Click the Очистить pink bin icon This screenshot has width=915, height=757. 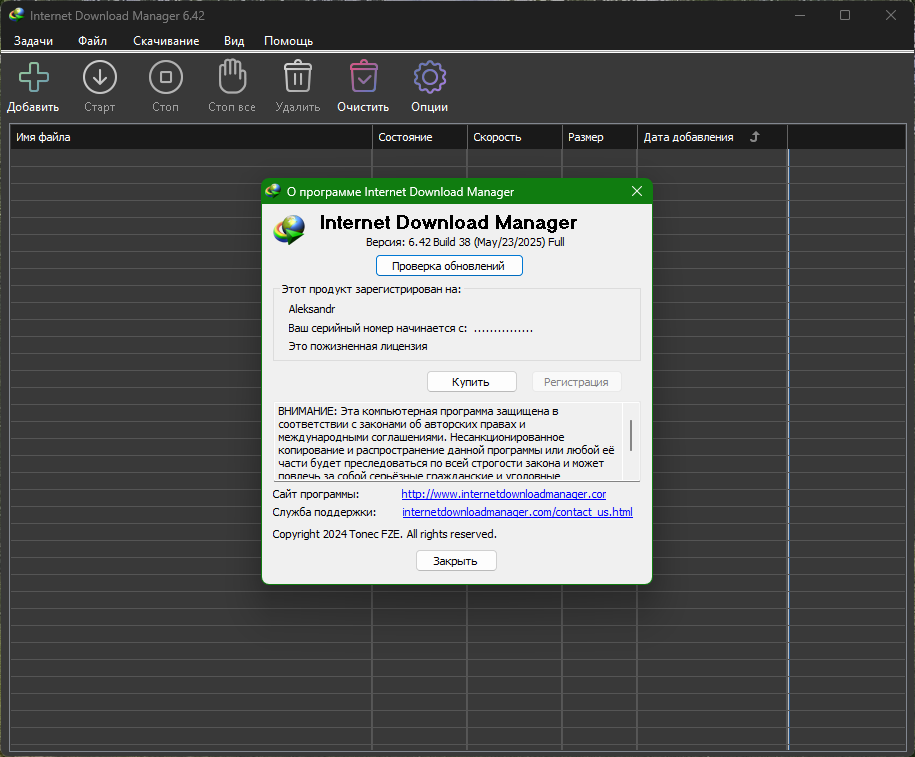point(364,76)
